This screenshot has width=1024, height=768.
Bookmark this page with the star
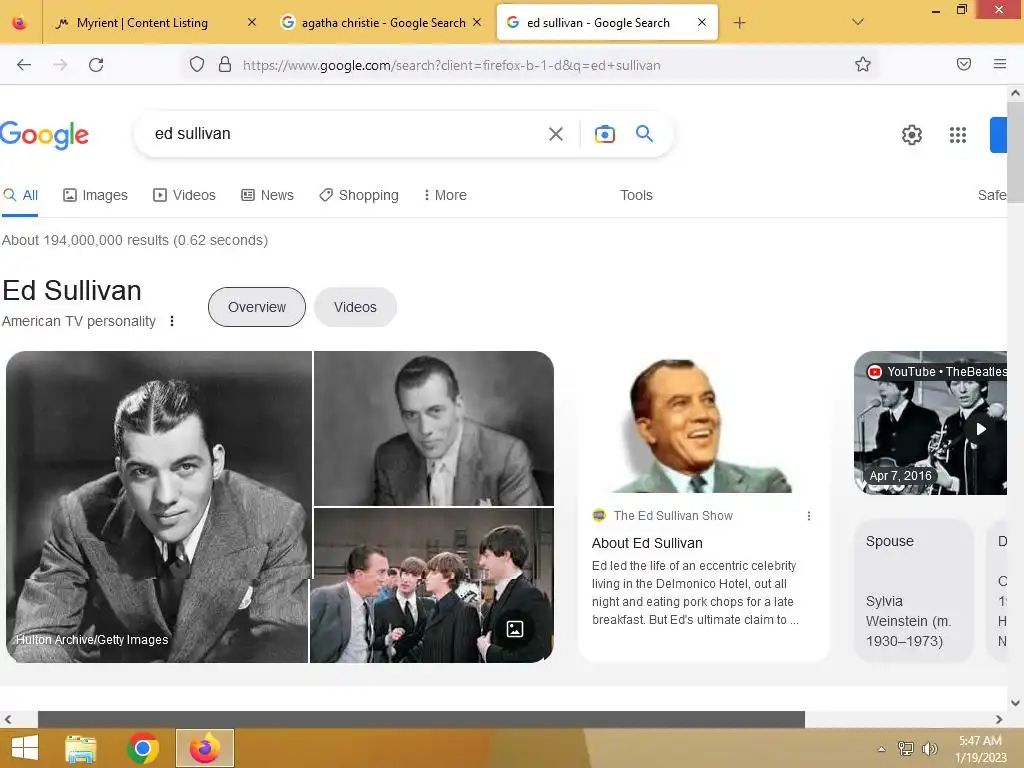(863, 64)
